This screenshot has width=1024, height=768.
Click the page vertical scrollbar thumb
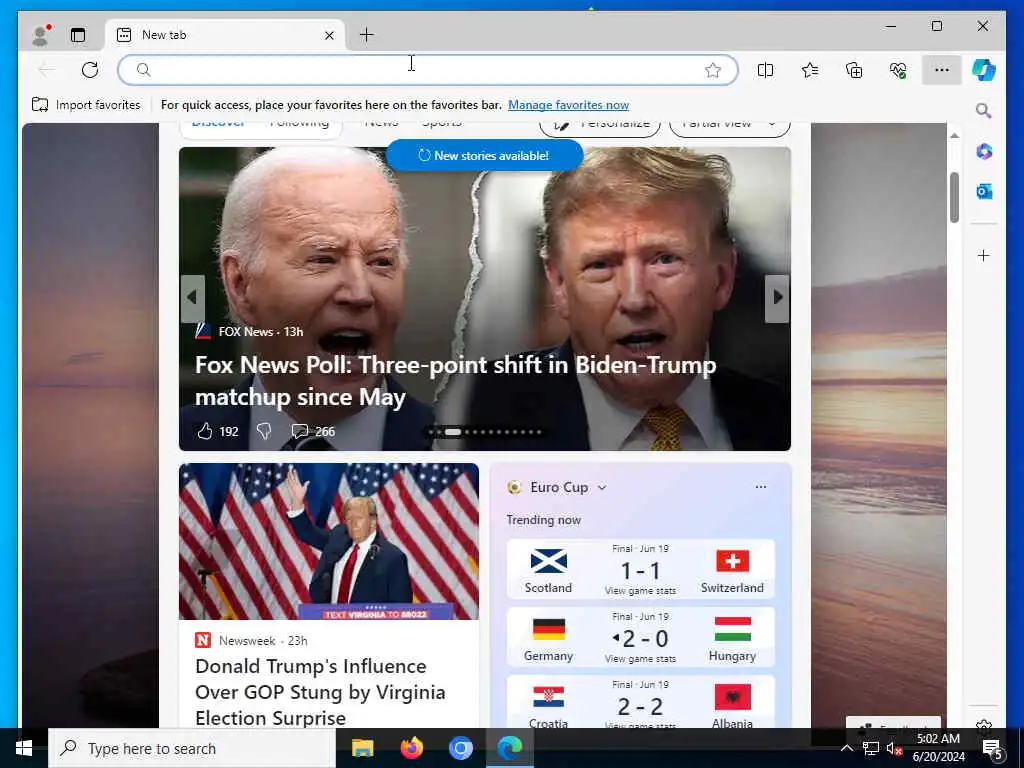pos(954,198)
